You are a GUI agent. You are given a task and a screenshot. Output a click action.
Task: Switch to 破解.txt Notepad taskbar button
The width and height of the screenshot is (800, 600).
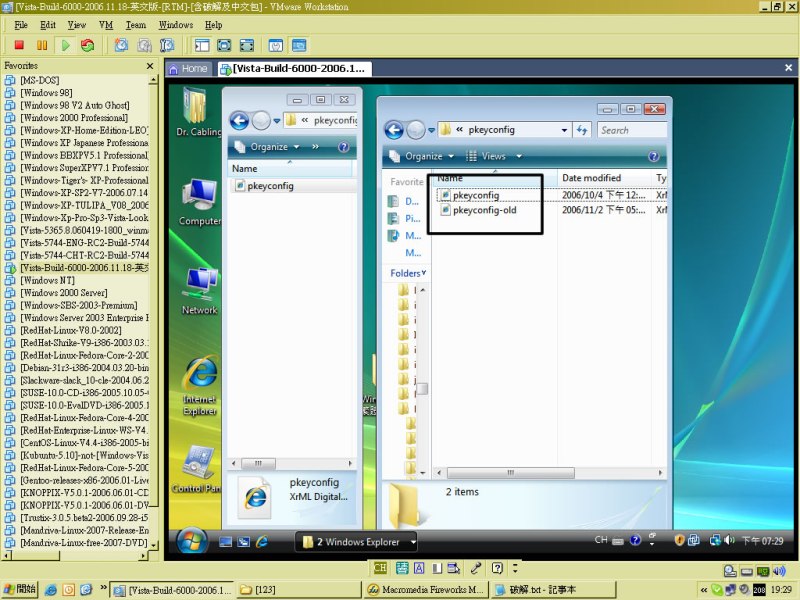point(553,590)
